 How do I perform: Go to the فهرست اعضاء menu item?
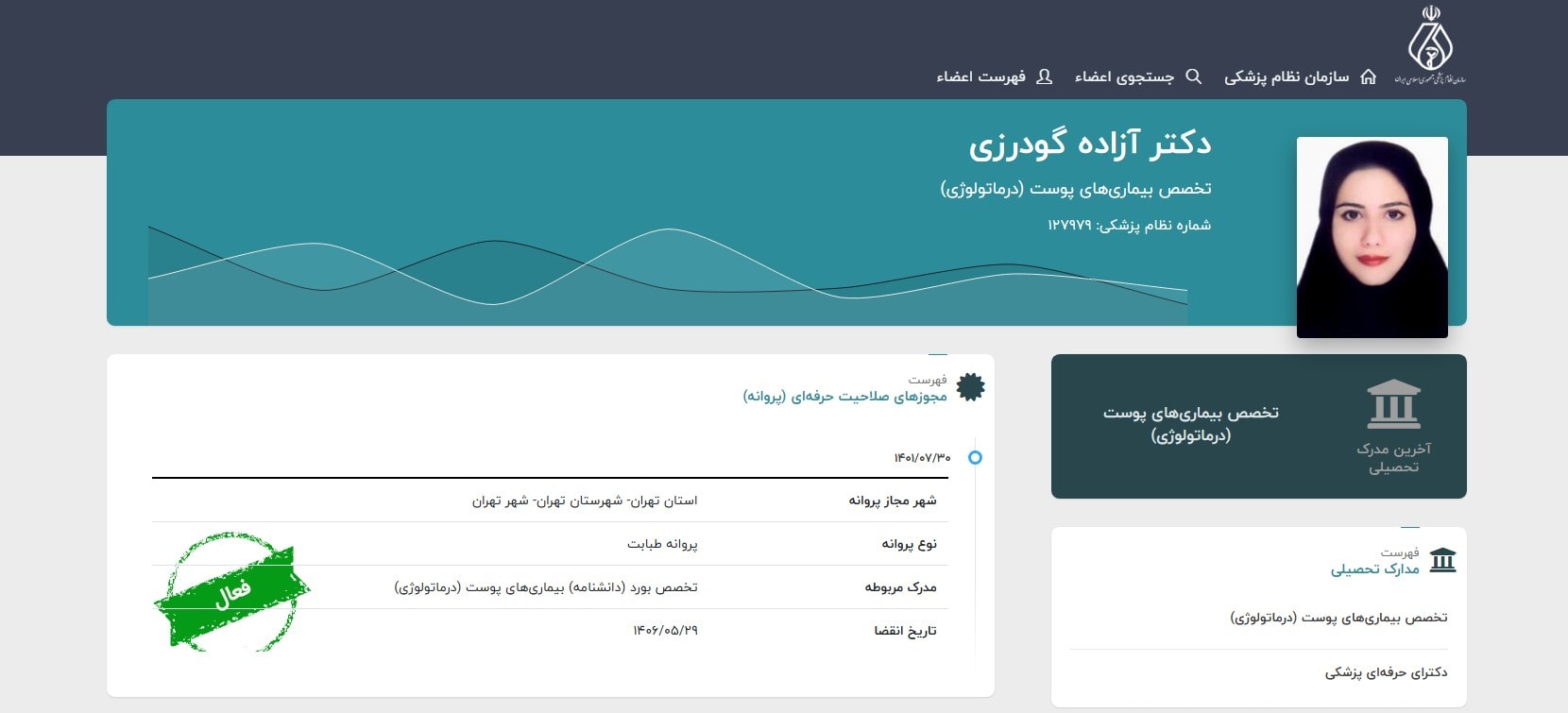click(980, 76)
